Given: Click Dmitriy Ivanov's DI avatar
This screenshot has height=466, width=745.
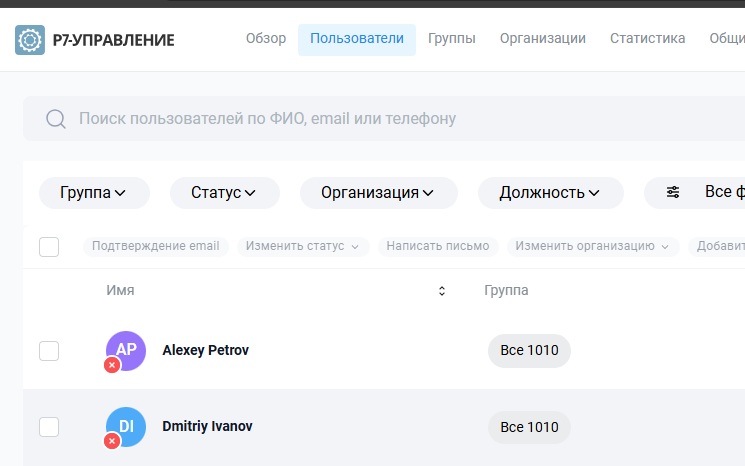Looking at the screenshot, I should pos(126,426).
